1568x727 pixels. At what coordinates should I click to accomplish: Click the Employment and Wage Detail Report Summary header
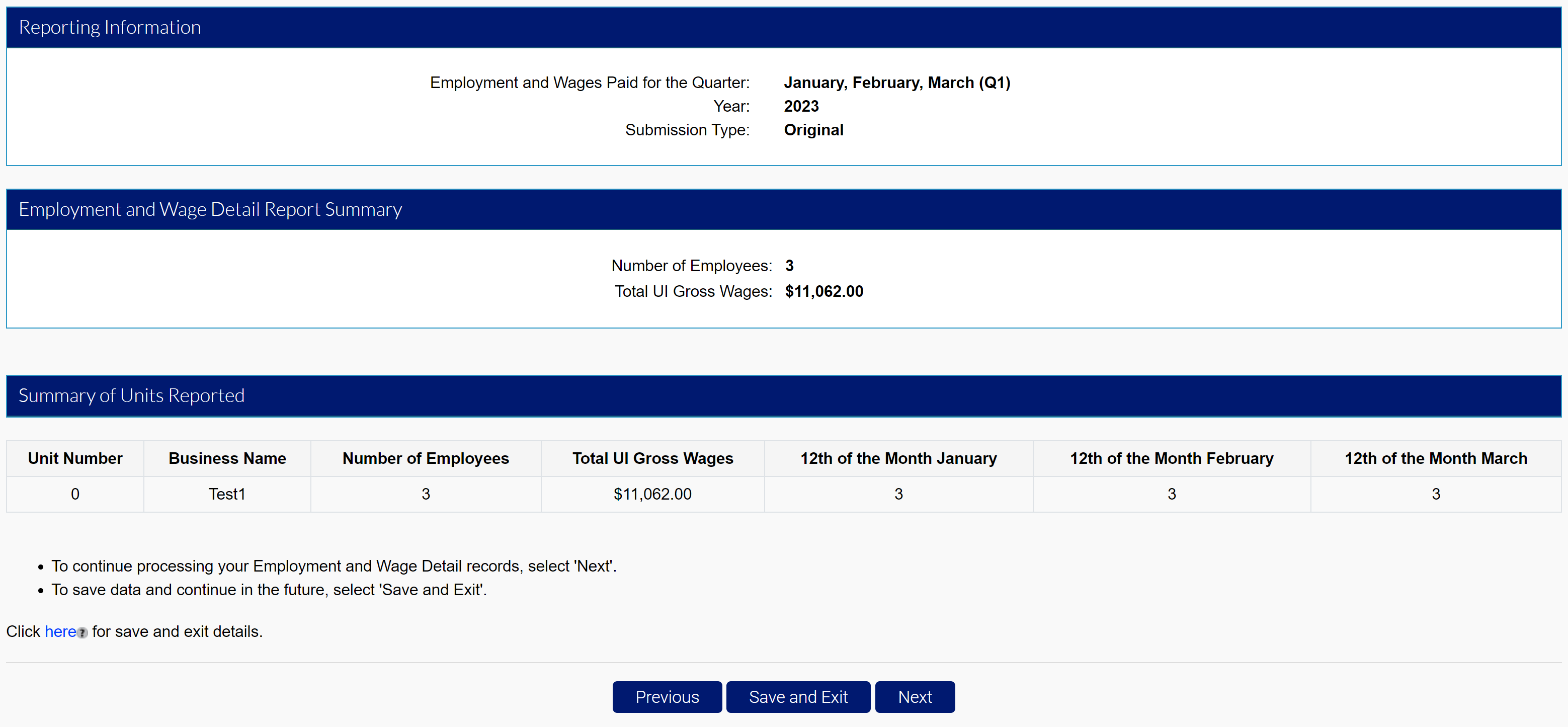click(210, 209)
